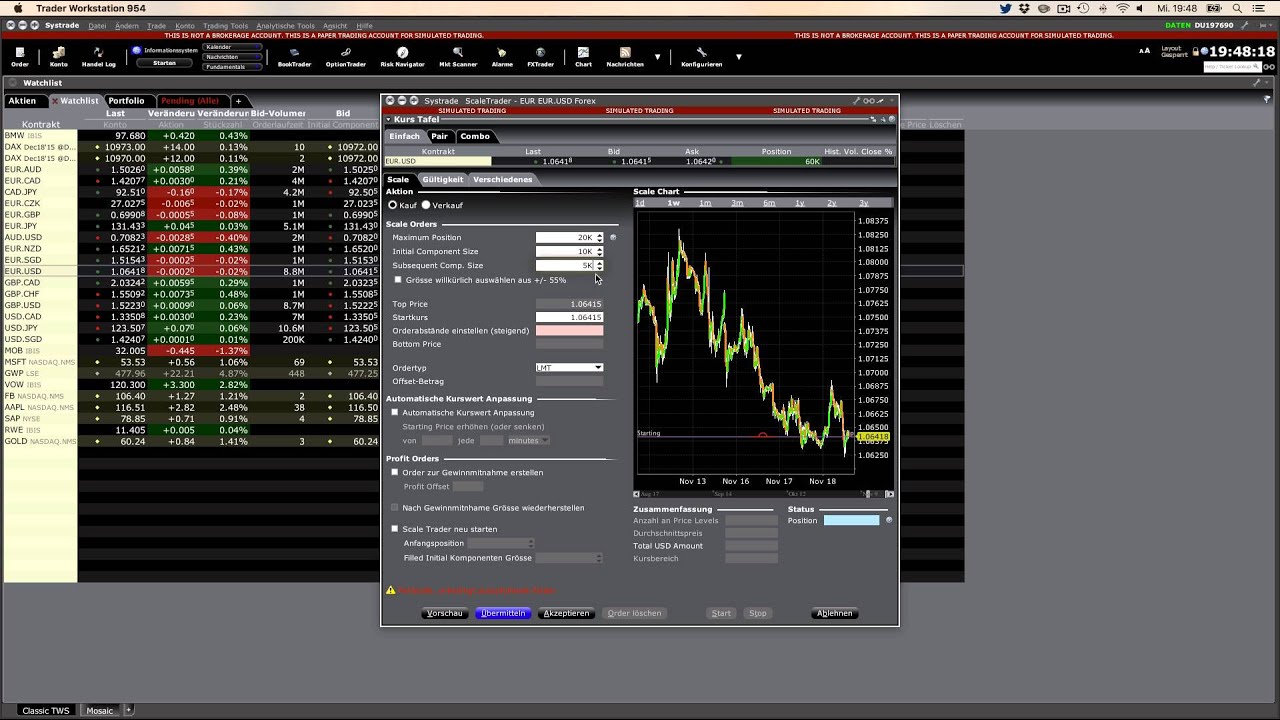Switch to the Gültigkeit tab
The height and width of the screenshot is (720, 1280).
tap(442, 180)
